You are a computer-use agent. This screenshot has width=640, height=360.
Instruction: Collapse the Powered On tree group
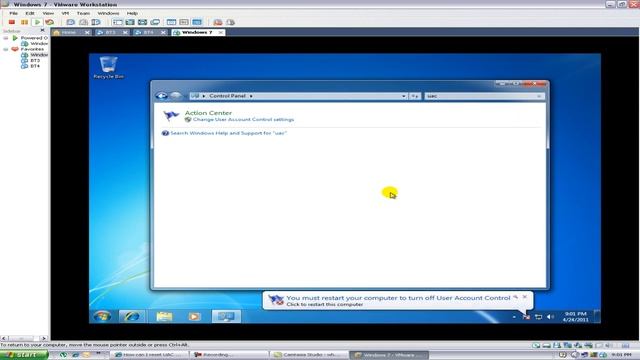coord(6,38)
